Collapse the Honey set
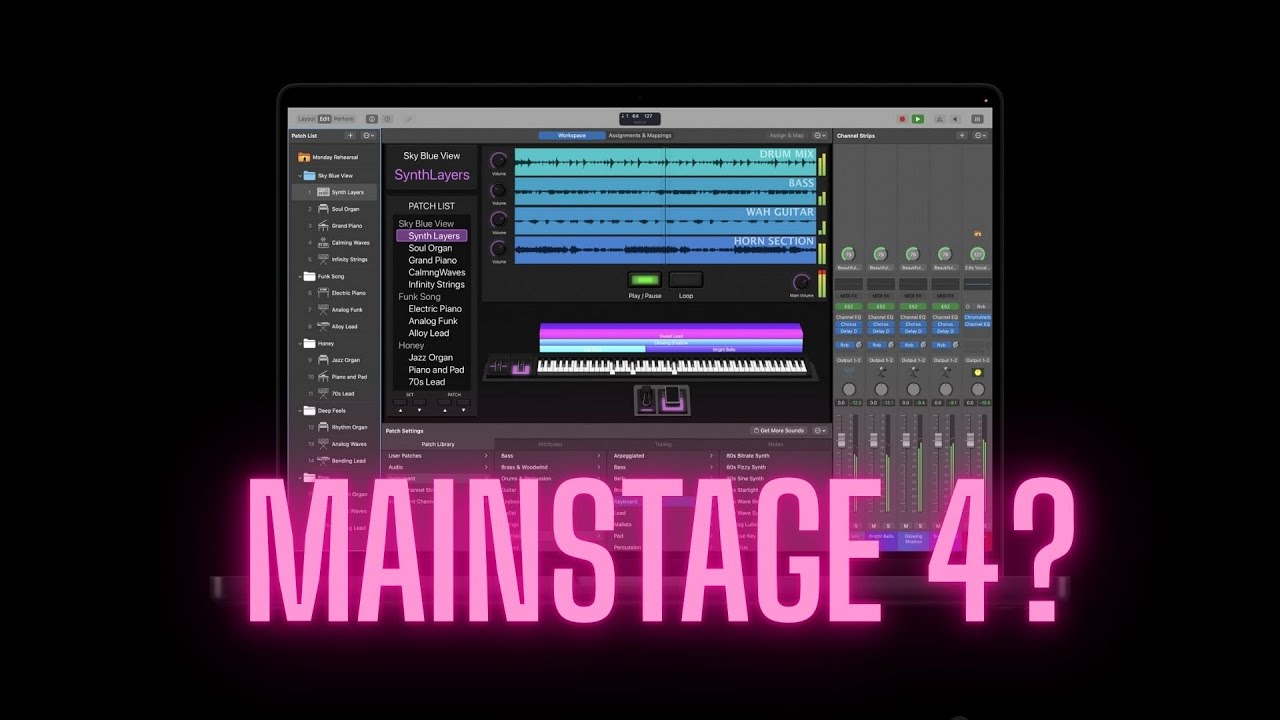This screenshot has height=720, width=1280. [x=300, y=343]
